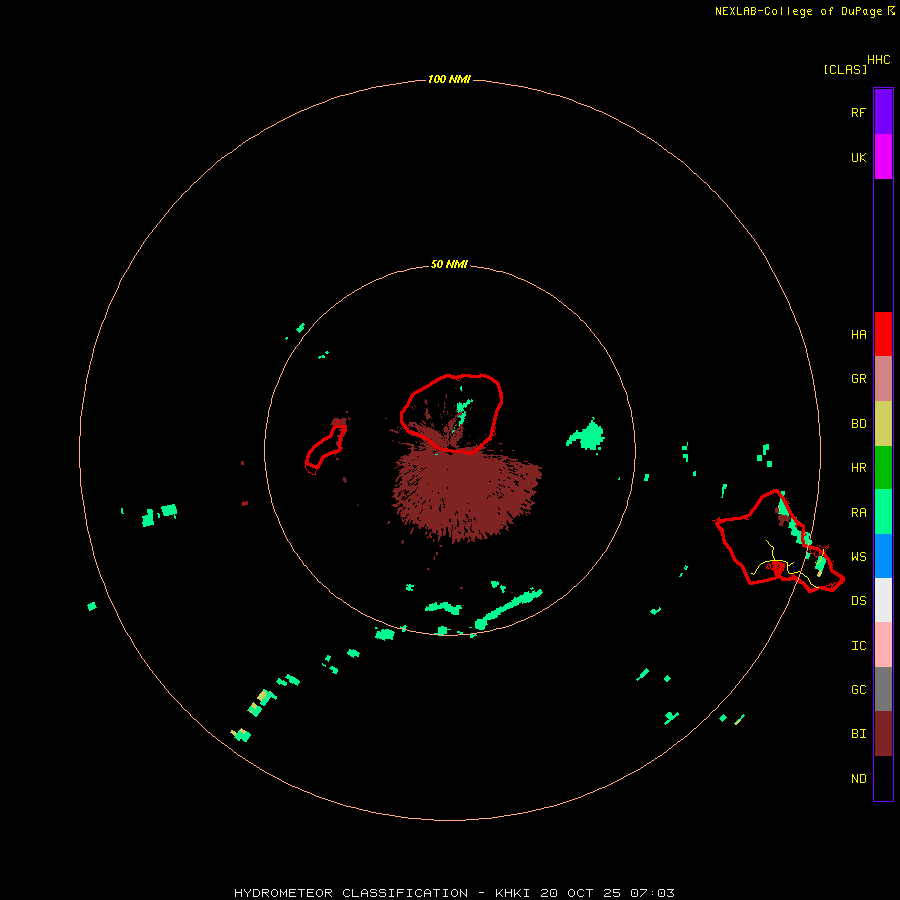
Task: Click the elongated diagonal green rain band south
Action: pyautogui.click(x=509, y=608)
